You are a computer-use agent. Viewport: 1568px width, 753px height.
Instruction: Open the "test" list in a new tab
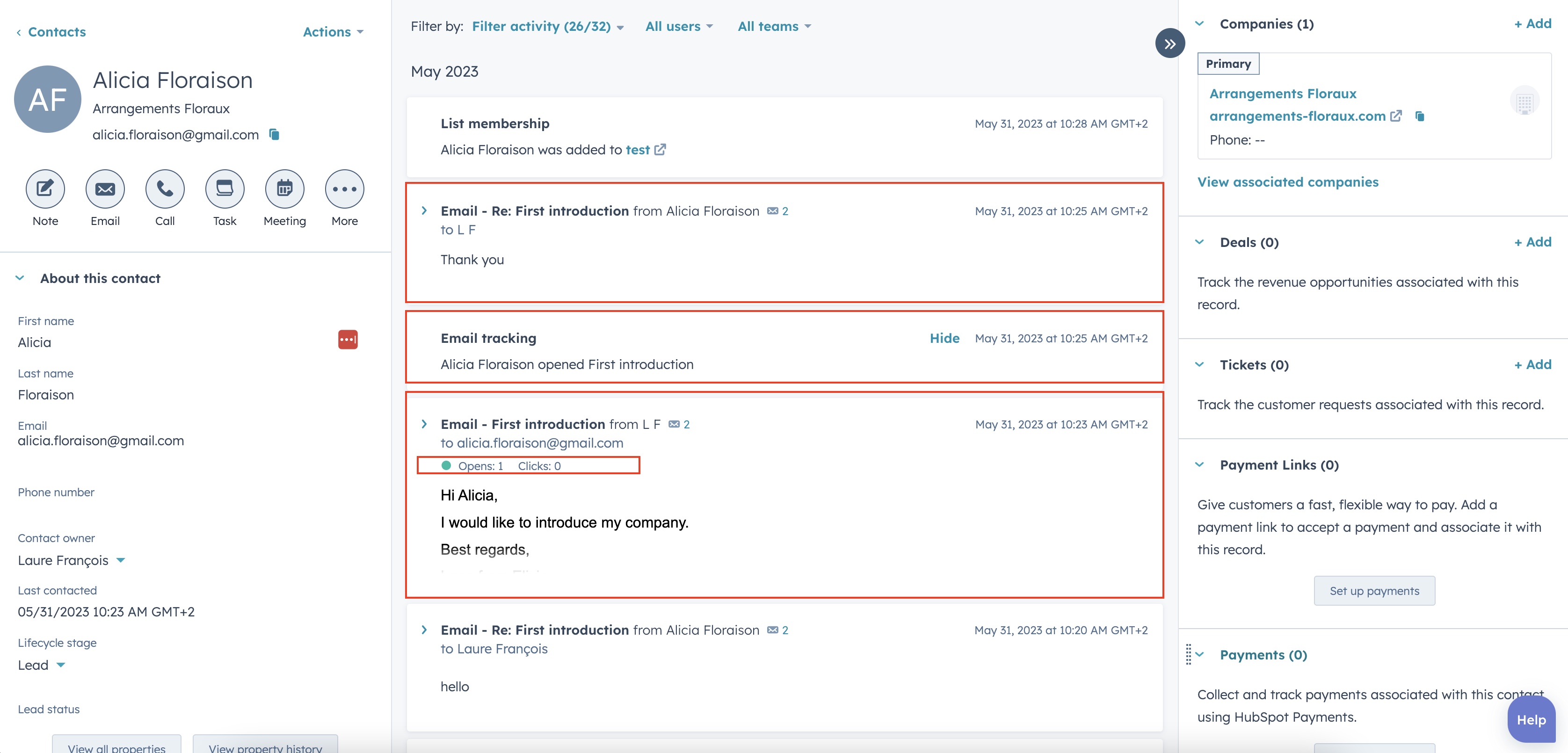661,150
